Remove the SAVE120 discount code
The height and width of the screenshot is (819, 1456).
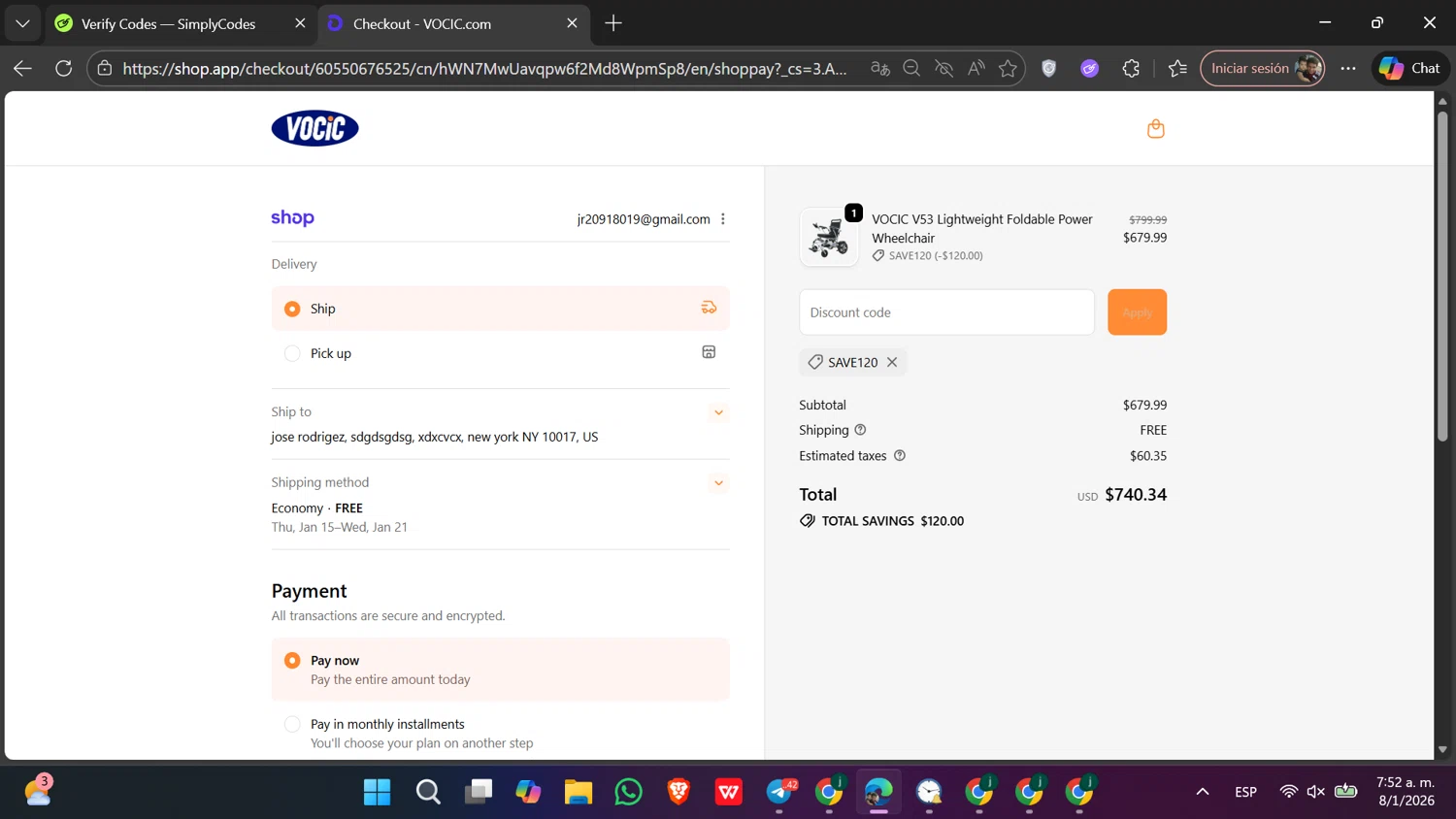point(891,362)
